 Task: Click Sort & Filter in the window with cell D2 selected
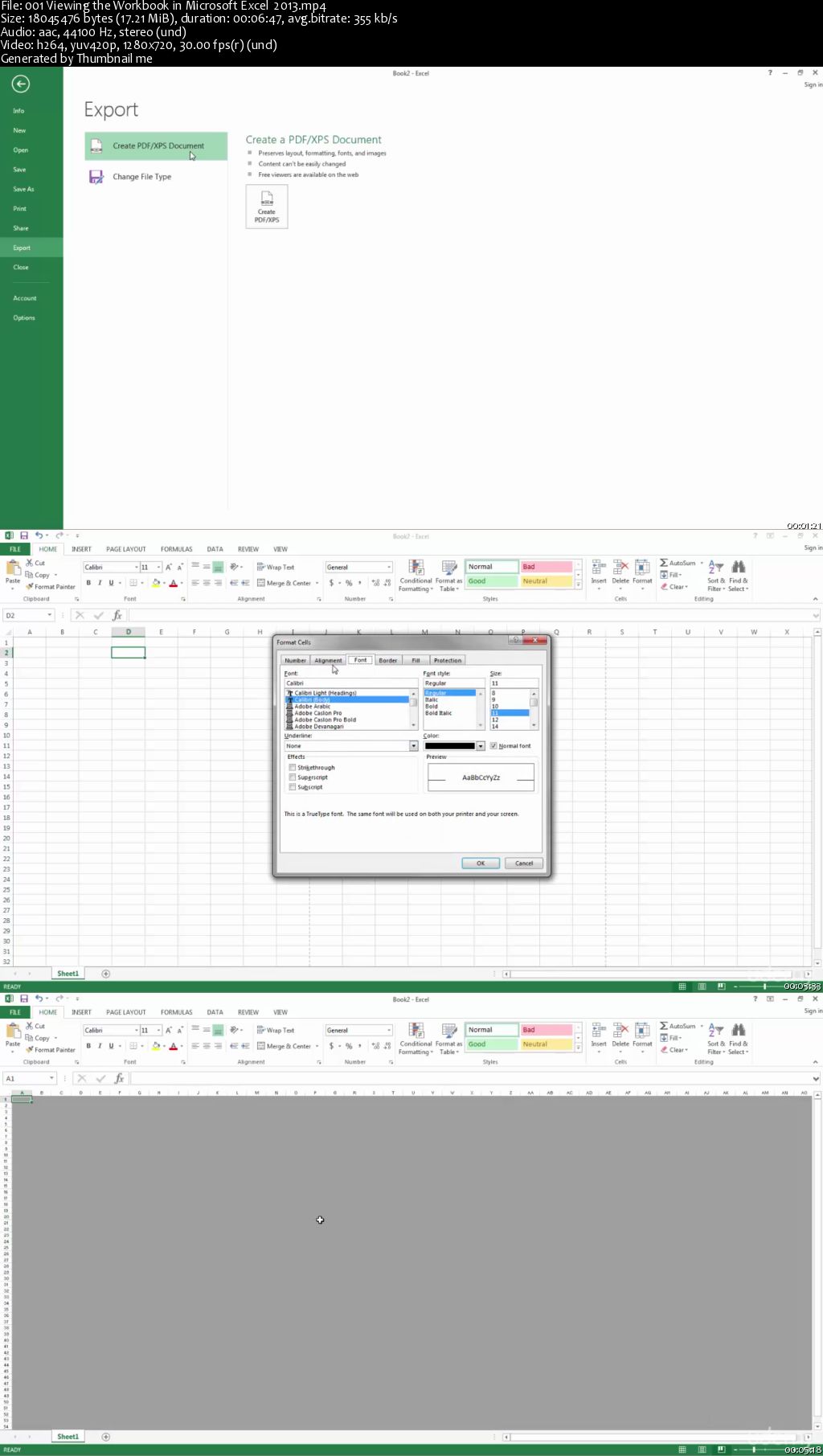click(x=715, y=576)
